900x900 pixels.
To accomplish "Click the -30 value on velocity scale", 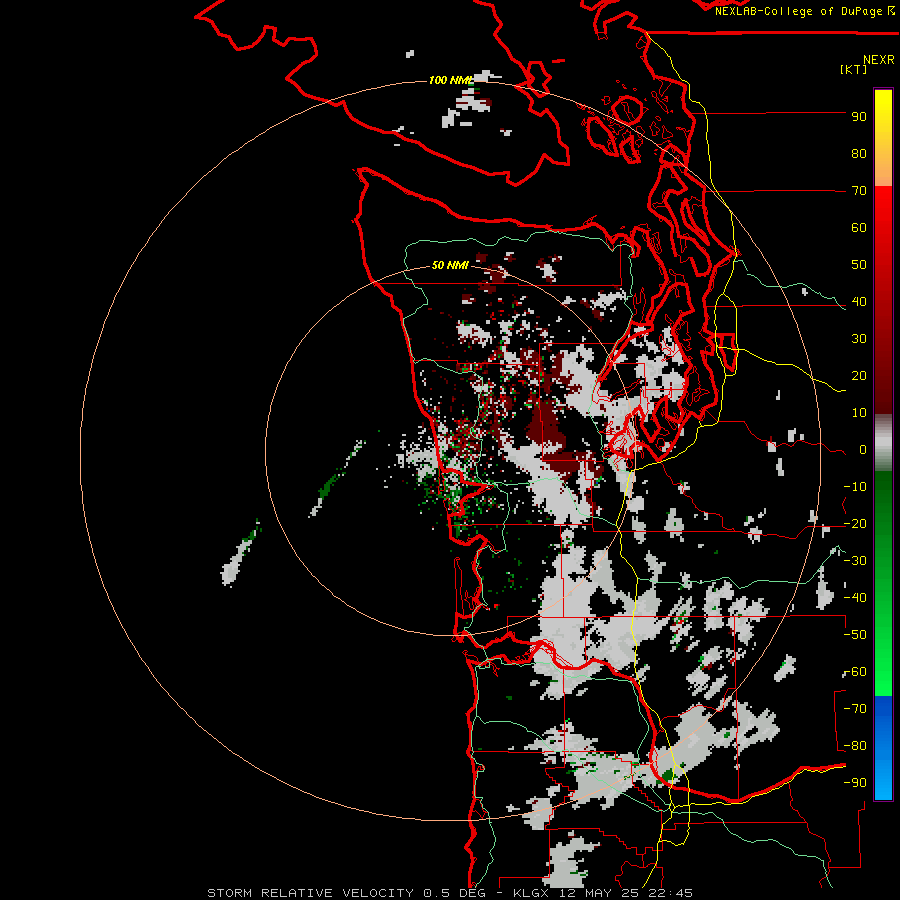I will (x=855, y=561).
